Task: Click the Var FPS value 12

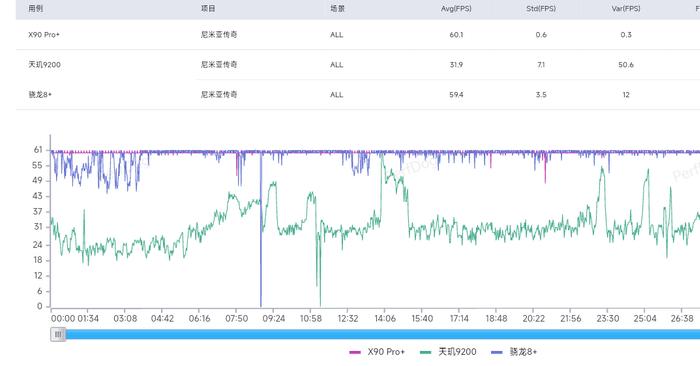Action: pos(626,95)
